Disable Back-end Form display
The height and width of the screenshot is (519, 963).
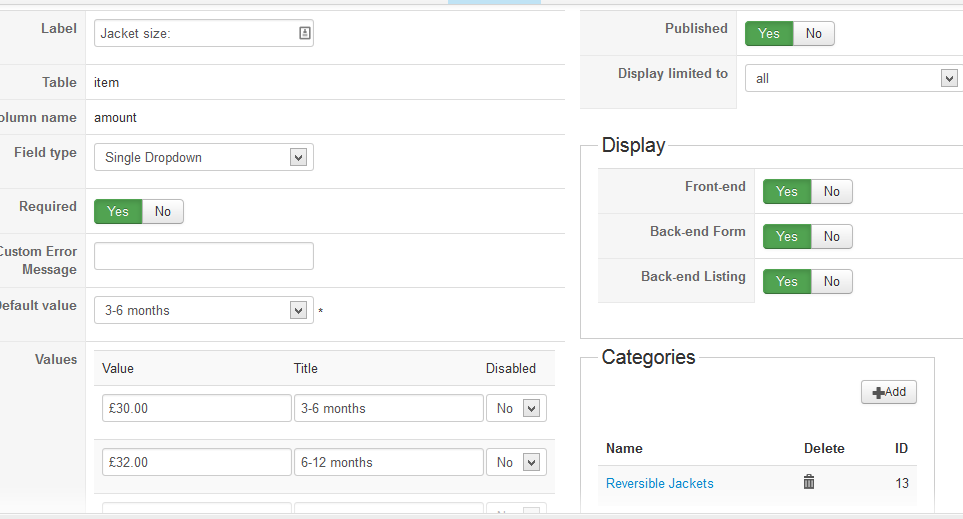832,236
